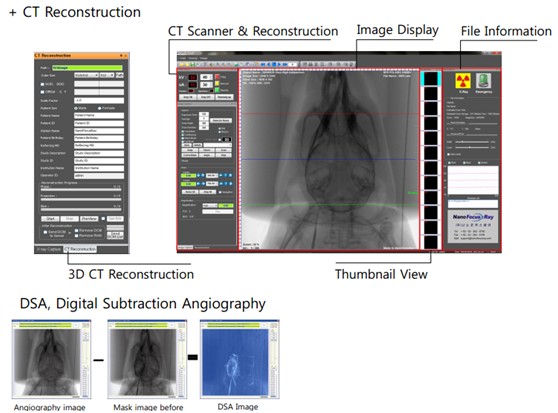The image size is (558, 413).
Task: Click the yellow open-folder toolbar icon
Action: [x=181, y=65]
